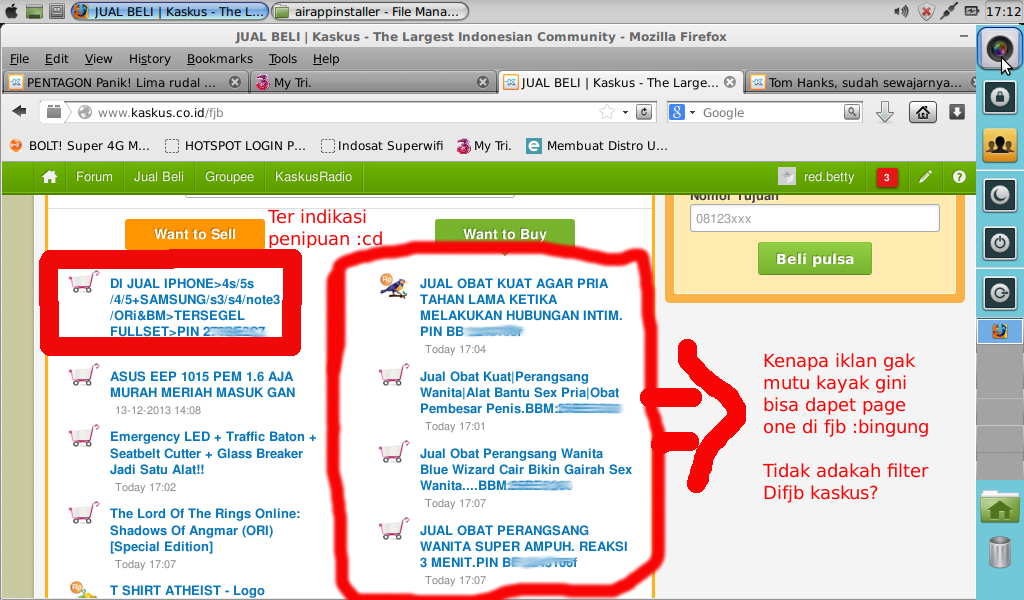The width and height of the screenshot is (1024, 600).
Task: Click the orange Want to Sell button
Action: (x=195, y=234)
